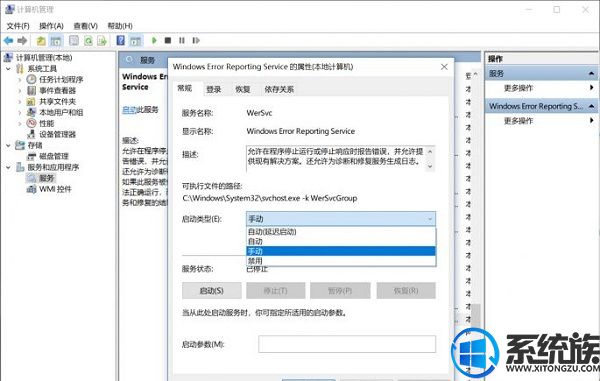Open the 操作(A) menu

pyautogui.click(x=51, y=26)
